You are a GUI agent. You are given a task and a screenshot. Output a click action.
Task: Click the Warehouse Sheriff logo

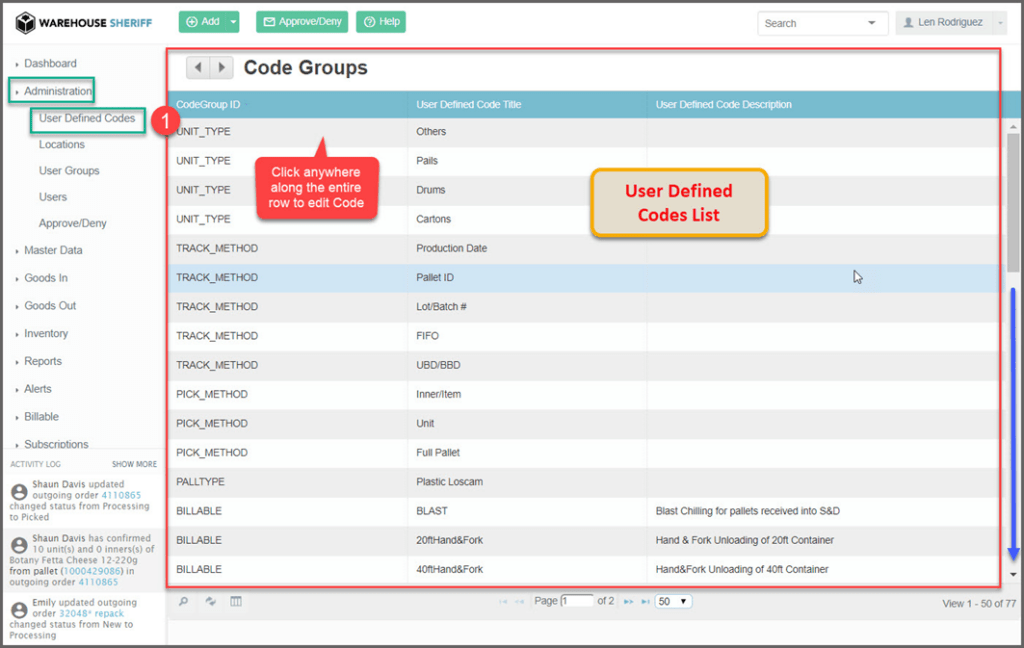pos(83,22)
